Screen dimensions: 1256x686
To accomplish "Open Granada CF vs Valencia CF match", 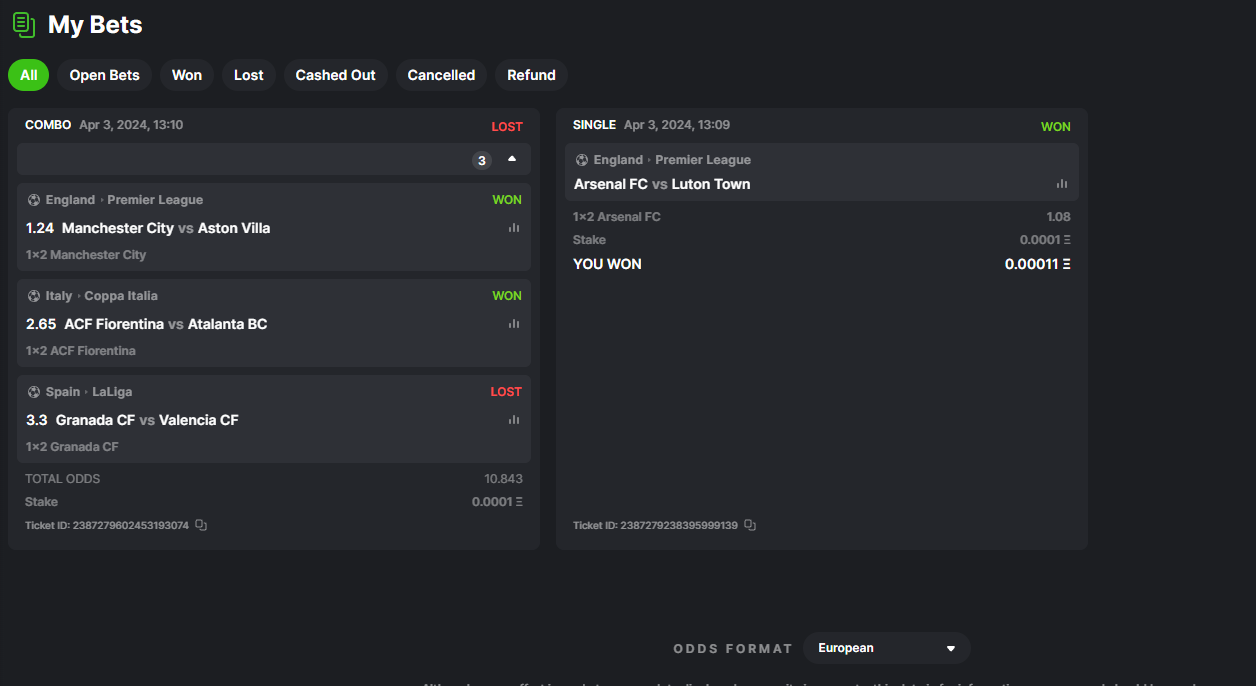I will pos(147,420).
